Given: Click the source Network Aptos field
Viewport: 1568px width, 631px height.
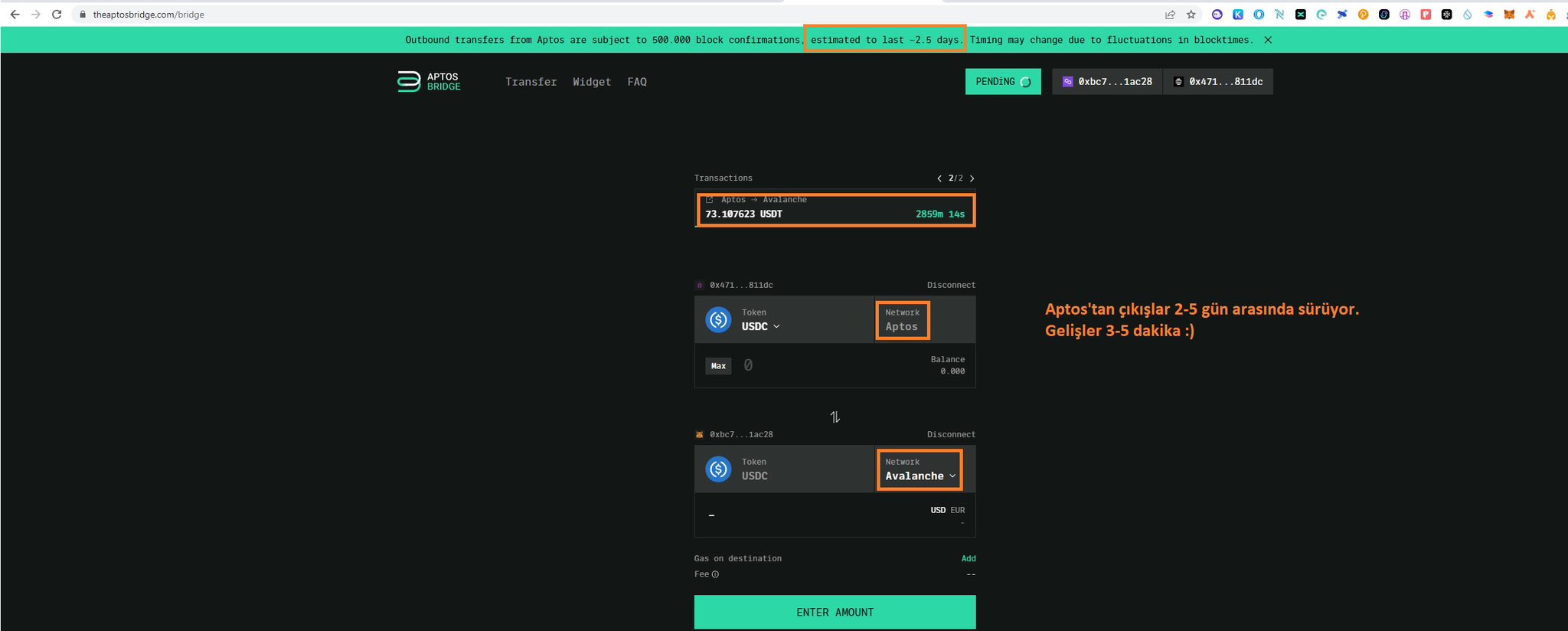Looking at the screenshot, I should pos(925,319).
